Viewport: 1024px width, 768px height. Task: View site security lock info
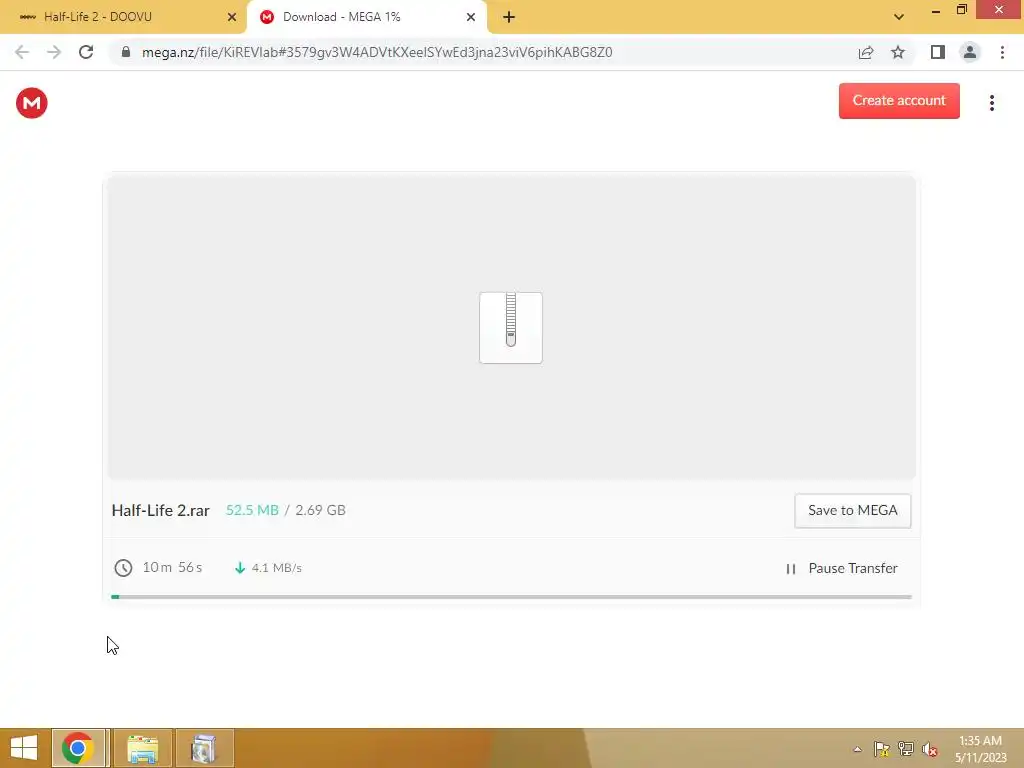coord(126,52)
